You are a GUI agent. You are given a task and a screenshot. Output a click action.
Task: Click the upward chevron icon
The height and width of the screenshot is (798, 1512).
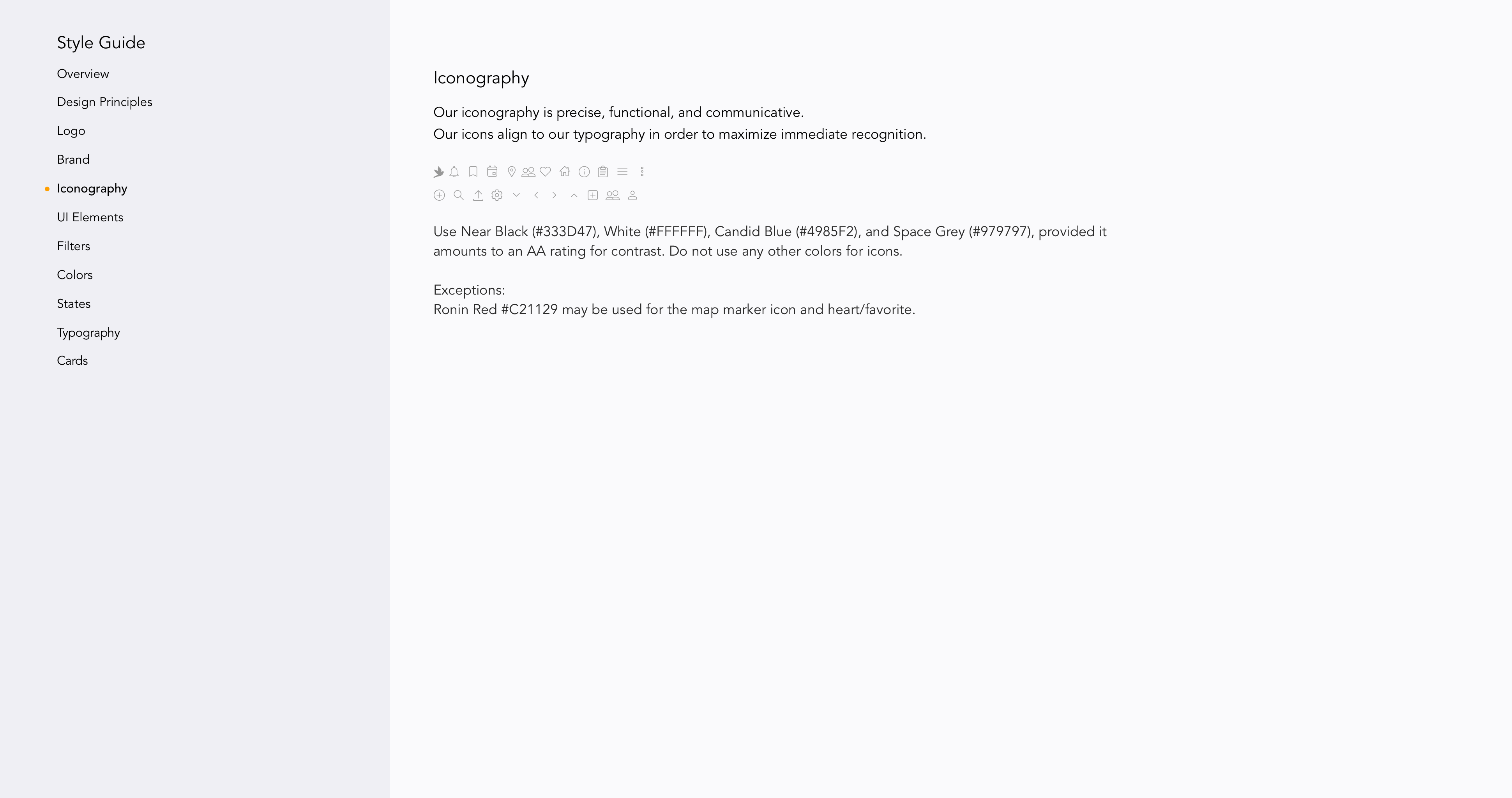tap(573, 195)
